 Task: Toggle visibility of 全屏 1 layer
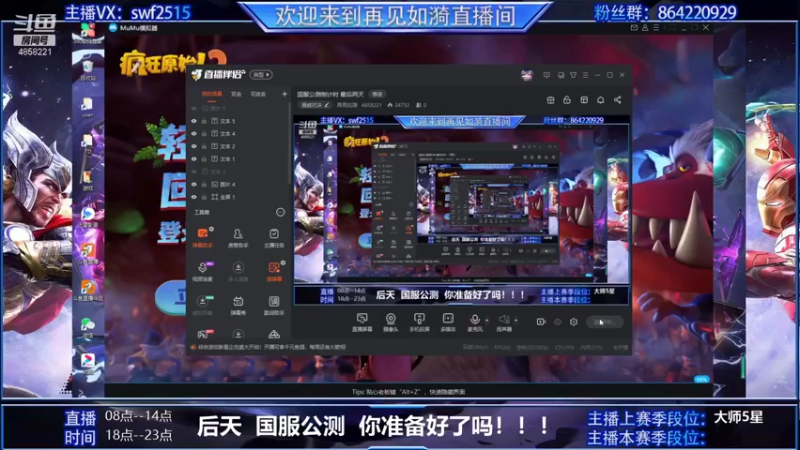pos(194,197)
